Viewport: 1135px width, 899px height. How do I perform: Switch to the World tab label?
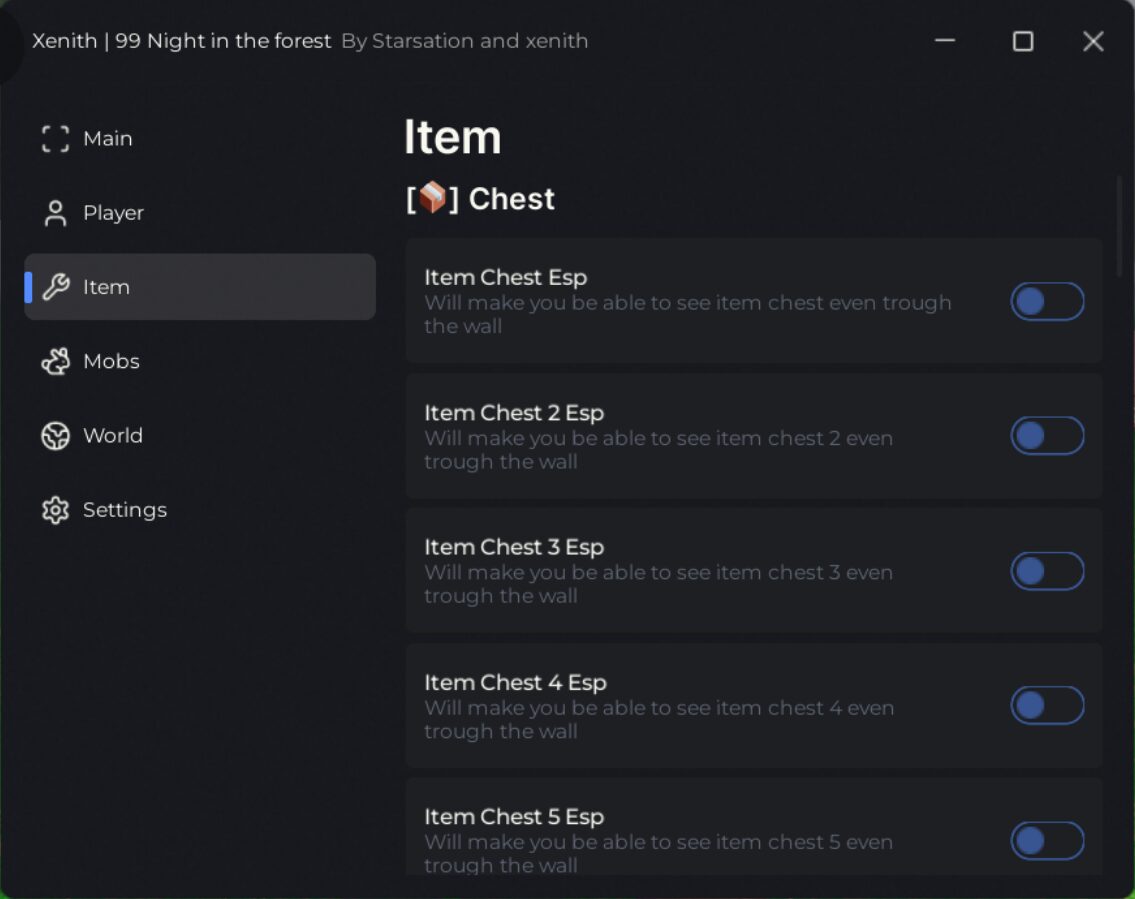[113, 436]
